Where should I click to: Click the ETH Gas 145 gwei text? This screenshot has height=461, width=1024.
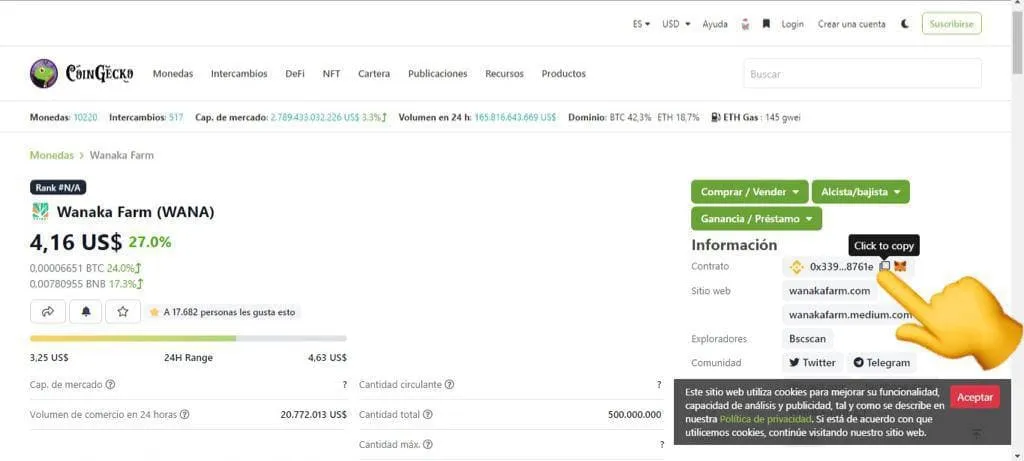[761, 118]
